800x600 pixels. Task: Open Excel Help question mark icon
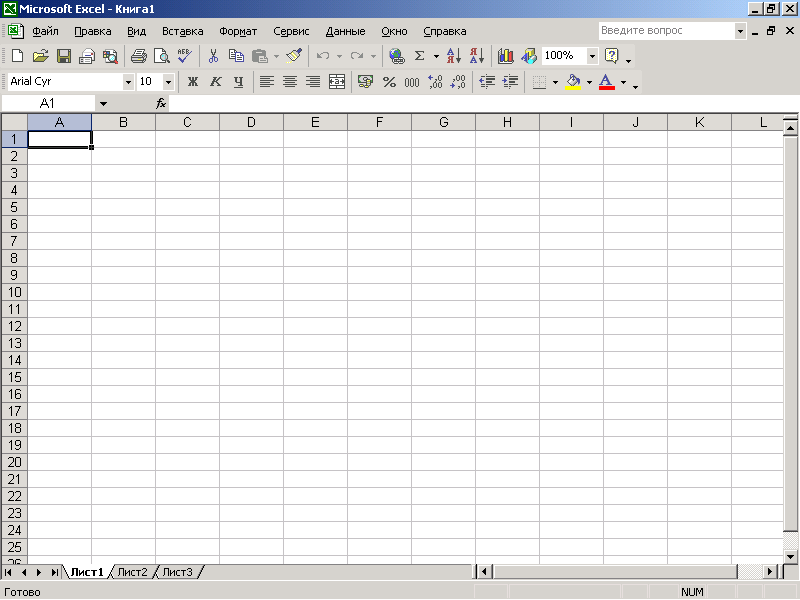click(x=611, y=56)
